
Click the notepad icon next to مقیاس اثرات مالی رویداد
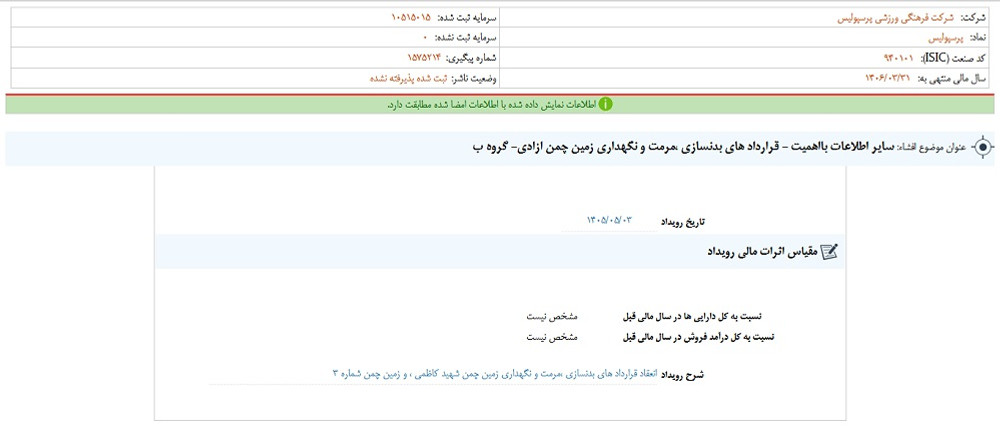click(x=829, y=251)
